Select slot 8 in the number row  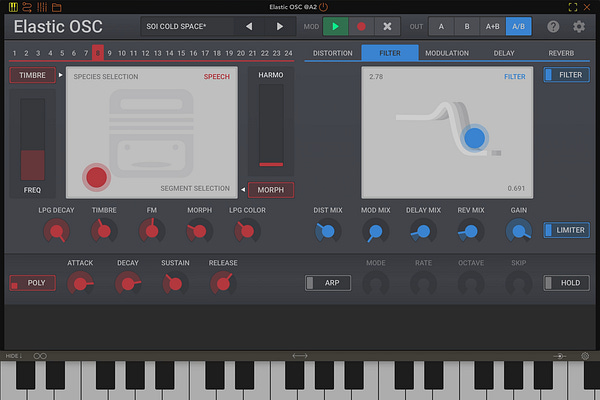98,53
